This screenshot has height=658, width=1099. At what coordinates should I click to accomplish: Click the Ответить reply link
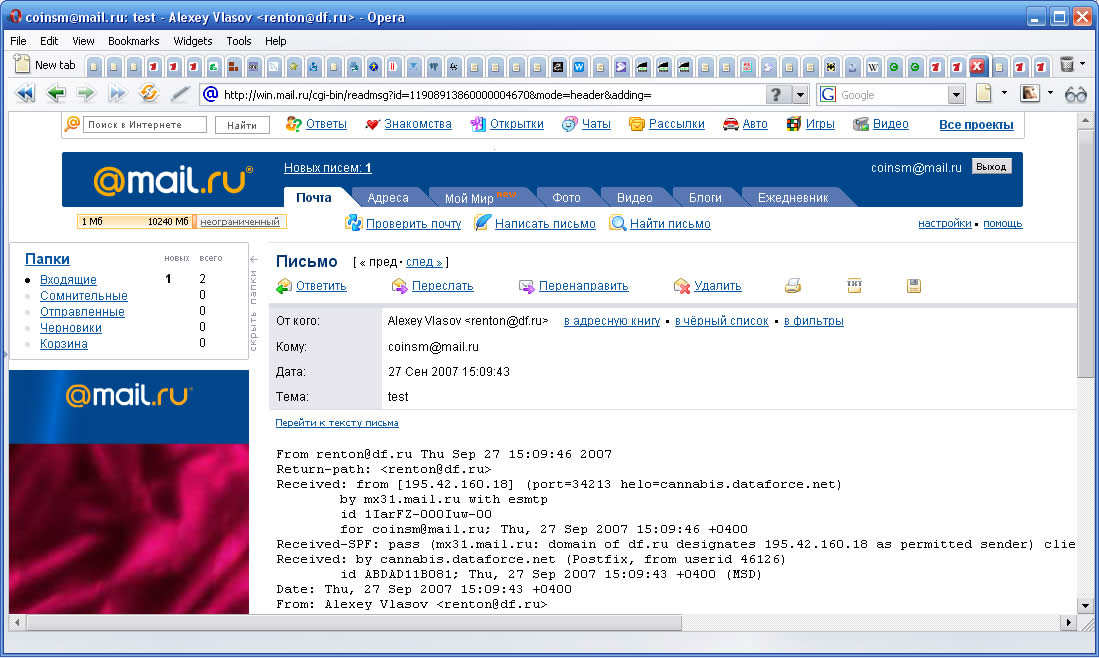point(320,286)
